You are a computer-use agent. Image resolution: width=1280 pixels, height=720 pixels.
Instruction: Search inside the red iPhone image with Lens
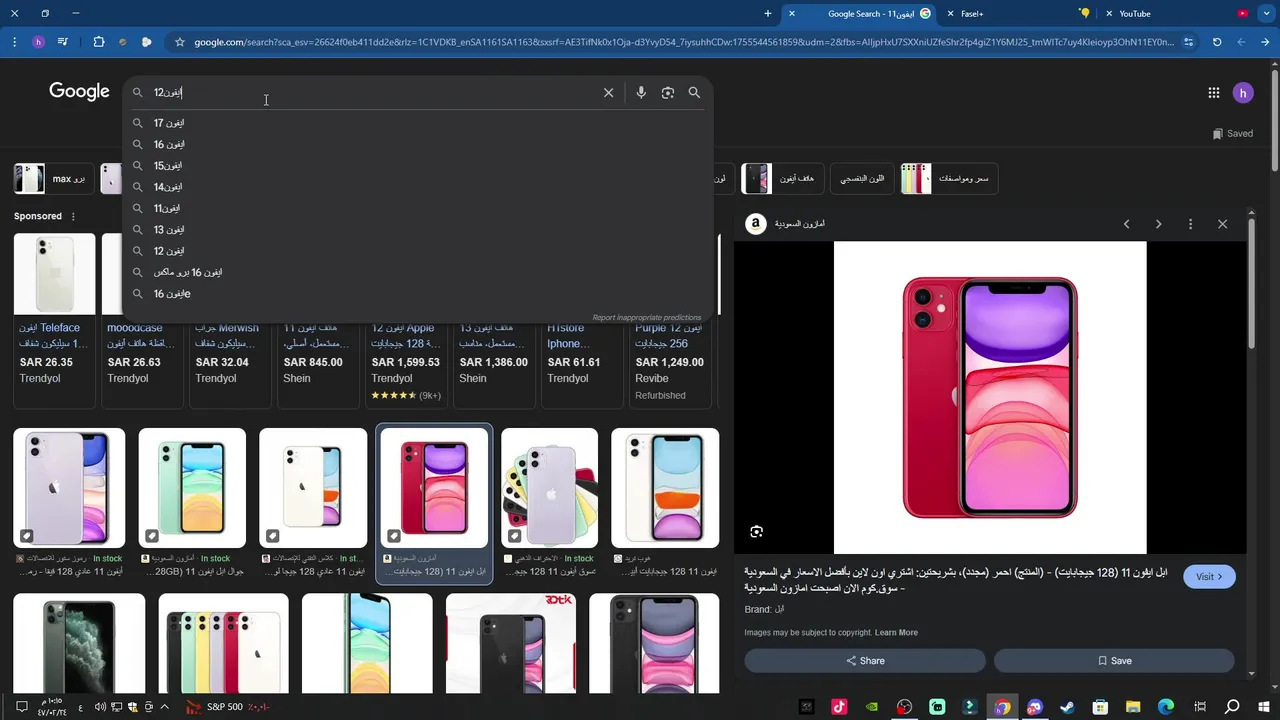tap(757, 532)
